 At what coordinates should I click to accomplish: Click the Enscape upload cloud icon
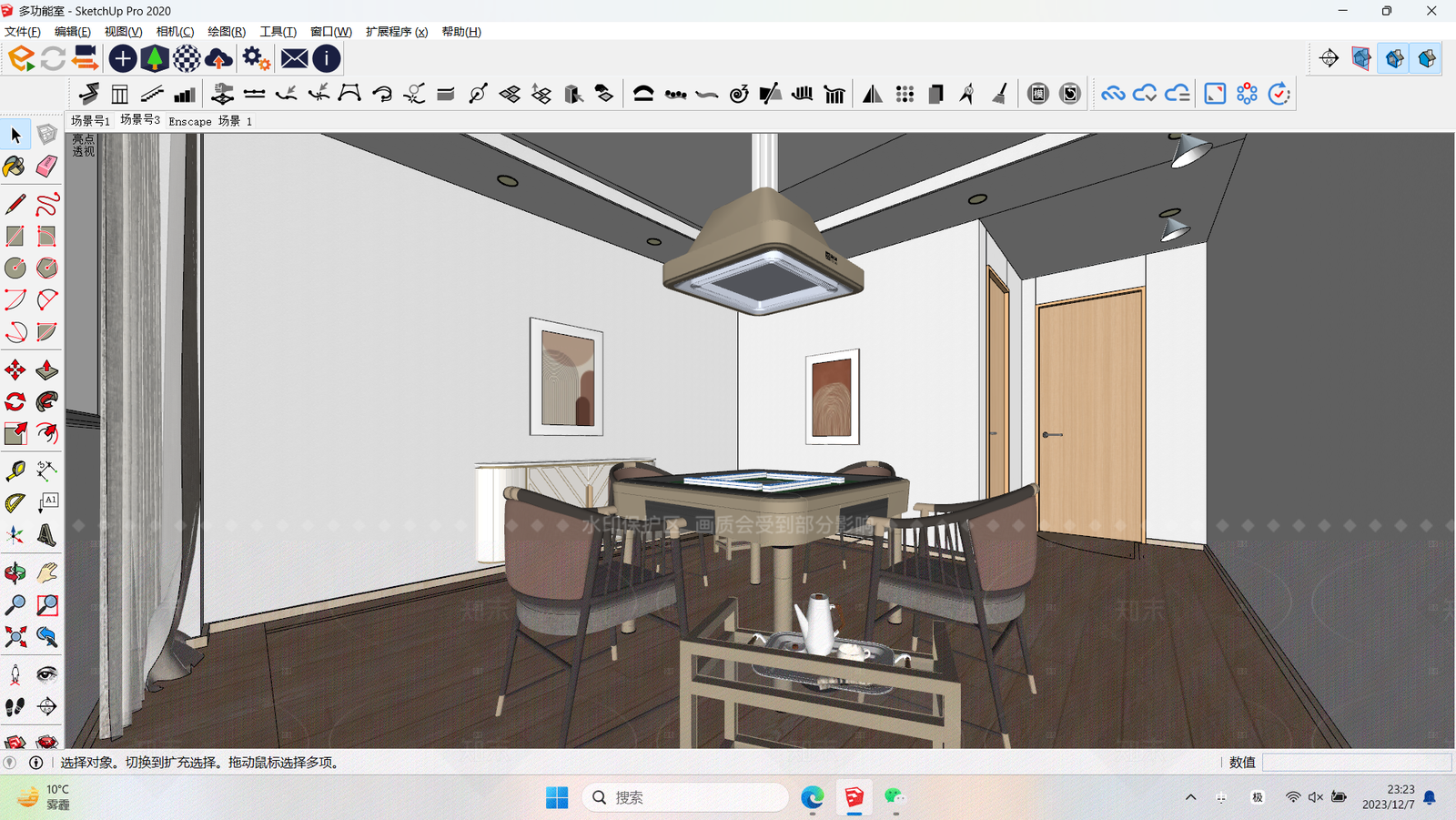click(218, 58)
